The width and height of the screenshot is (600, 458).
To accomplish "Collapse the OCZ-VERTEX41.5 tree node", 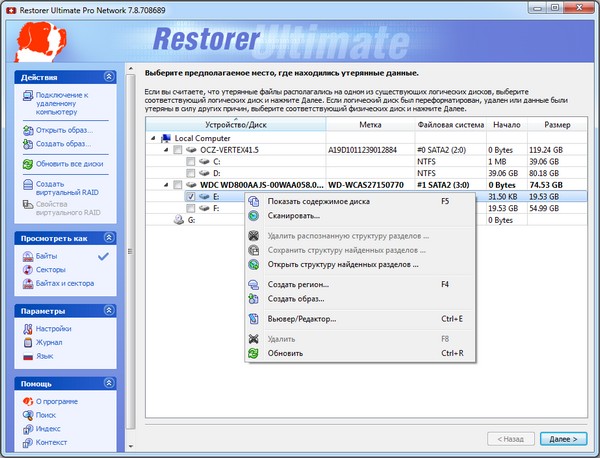I will pyautogui.click(x=166, y=150).
